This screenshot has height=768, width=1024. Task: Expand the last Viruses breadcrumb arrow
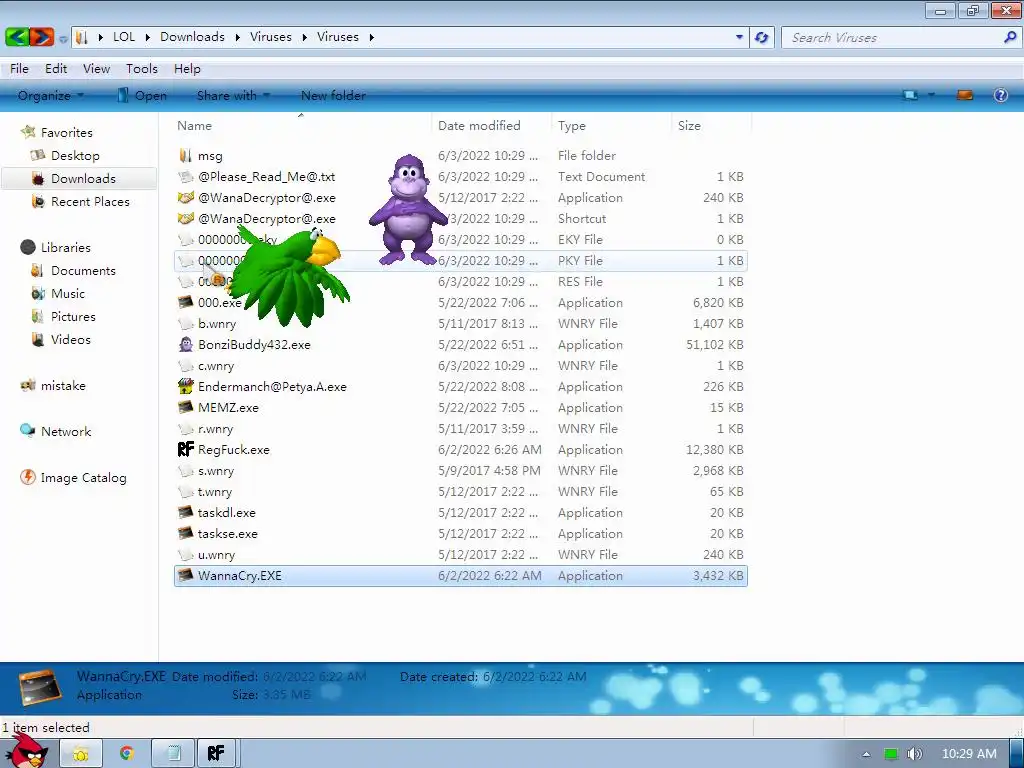click(372, 37)
